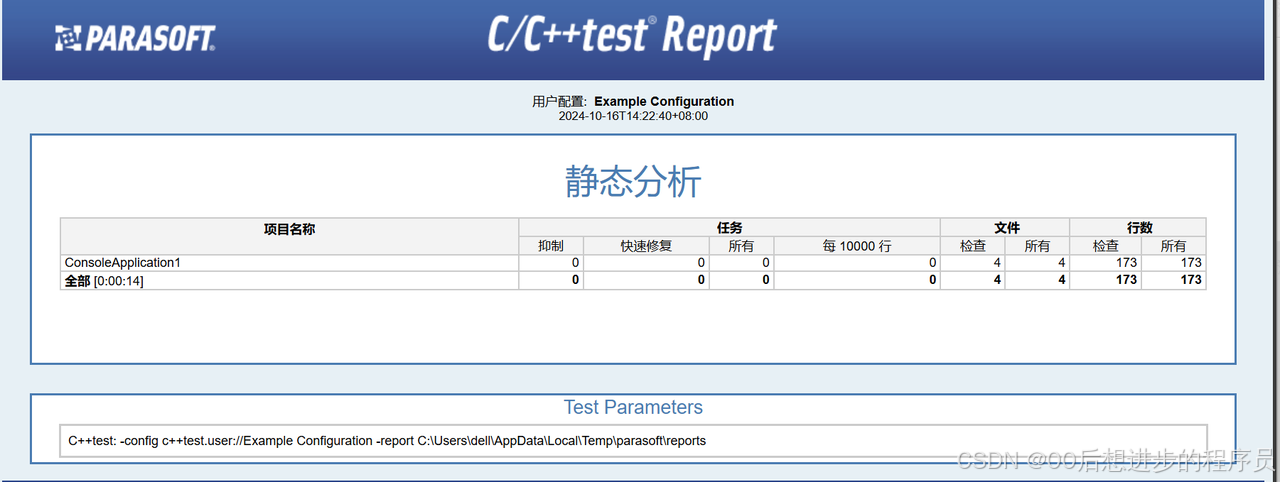Click the 全部 row's 文件 检查 value 4
Screen dimensions: 1280x482
click(x=997, y=280)
